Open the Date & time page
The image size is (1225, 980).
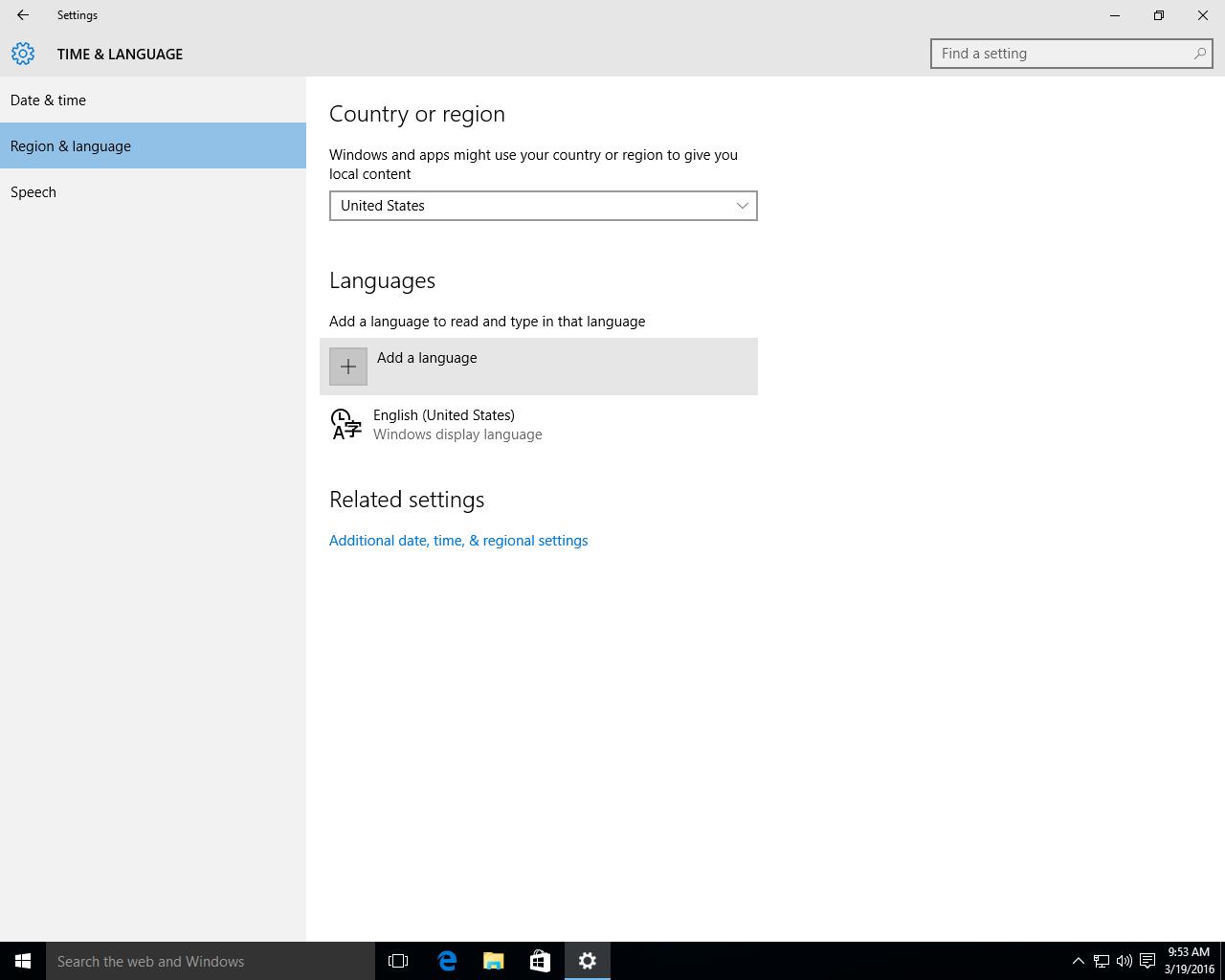tap(153, 100)
